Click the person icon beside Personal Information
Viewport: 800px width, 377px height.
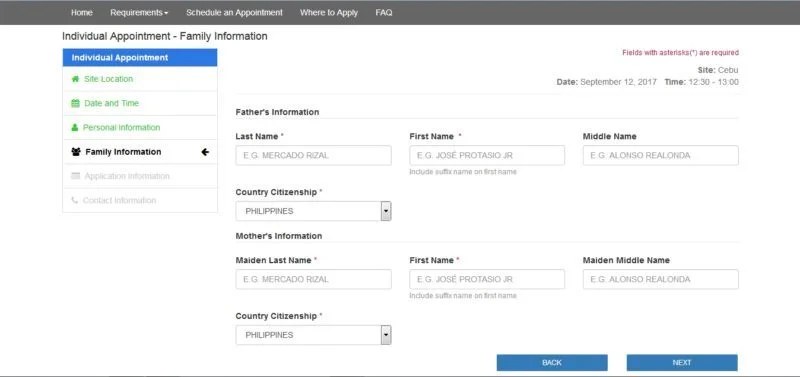pyautogui.click(x=75, y=128)
